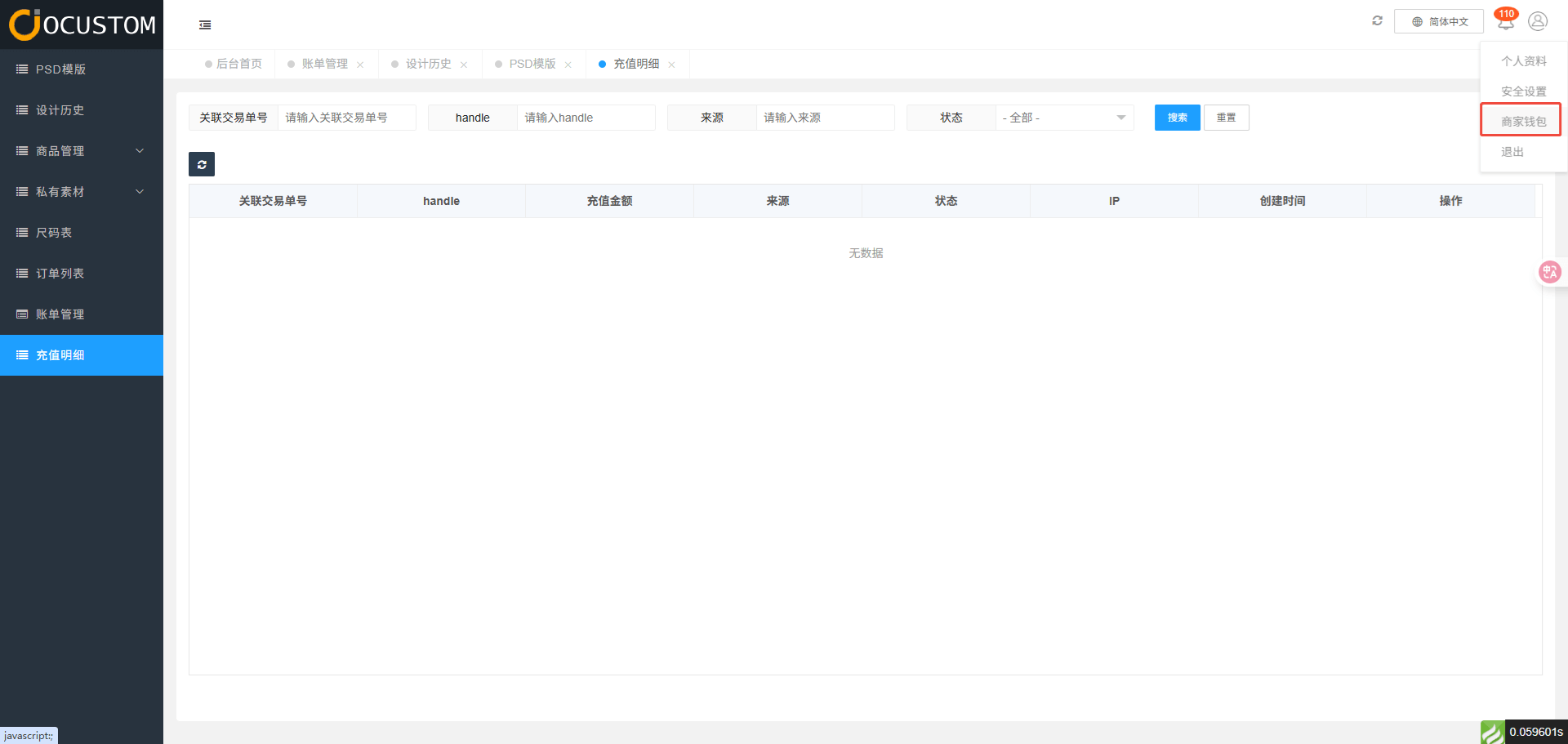The height and width of the screenshot is (744, 1568).
Task: Open the 状态 dropdown selector
Action: coord(1063,118)
